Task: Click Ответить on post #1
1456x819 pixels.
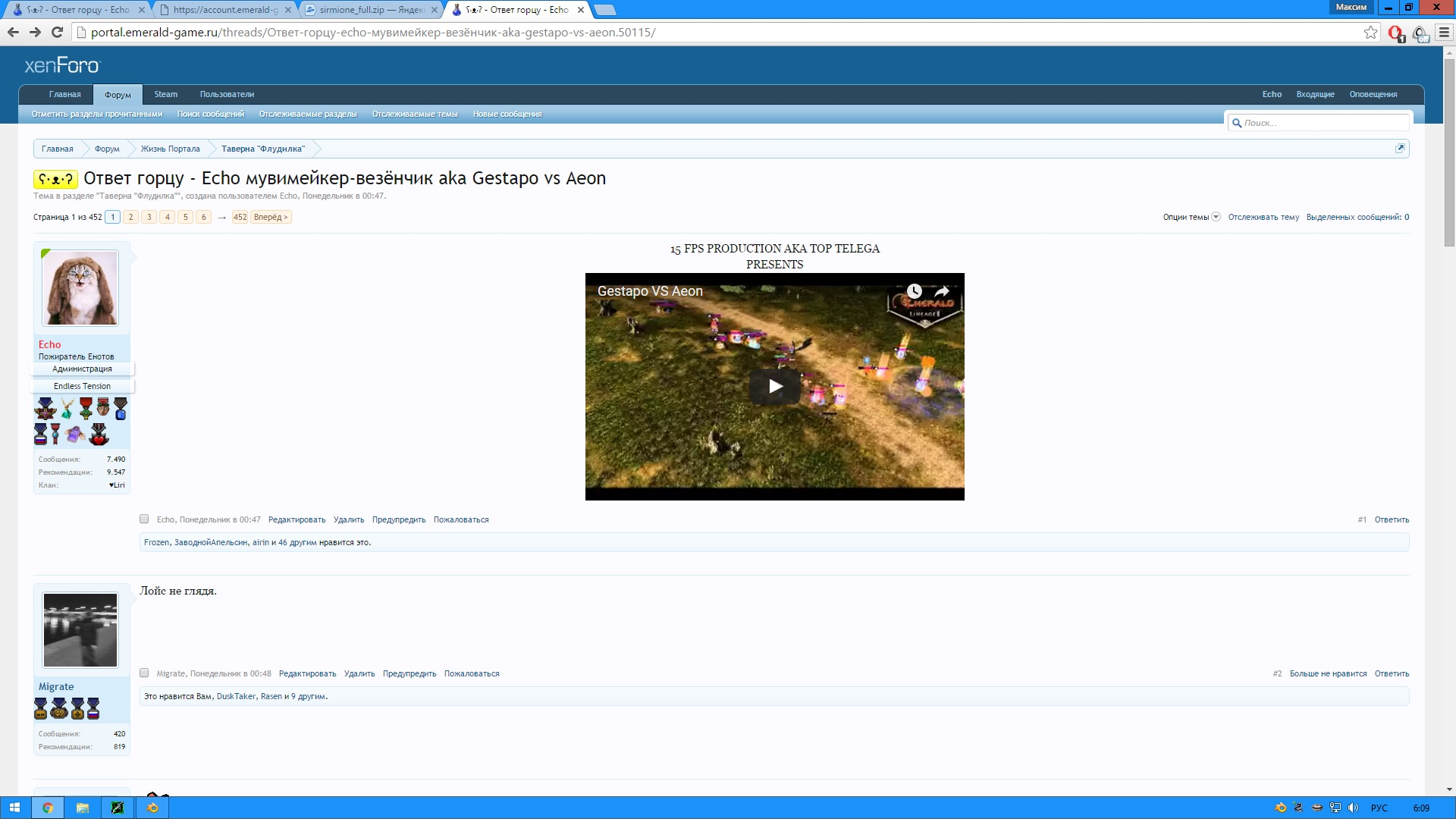Action: [x=1392, y=519]
